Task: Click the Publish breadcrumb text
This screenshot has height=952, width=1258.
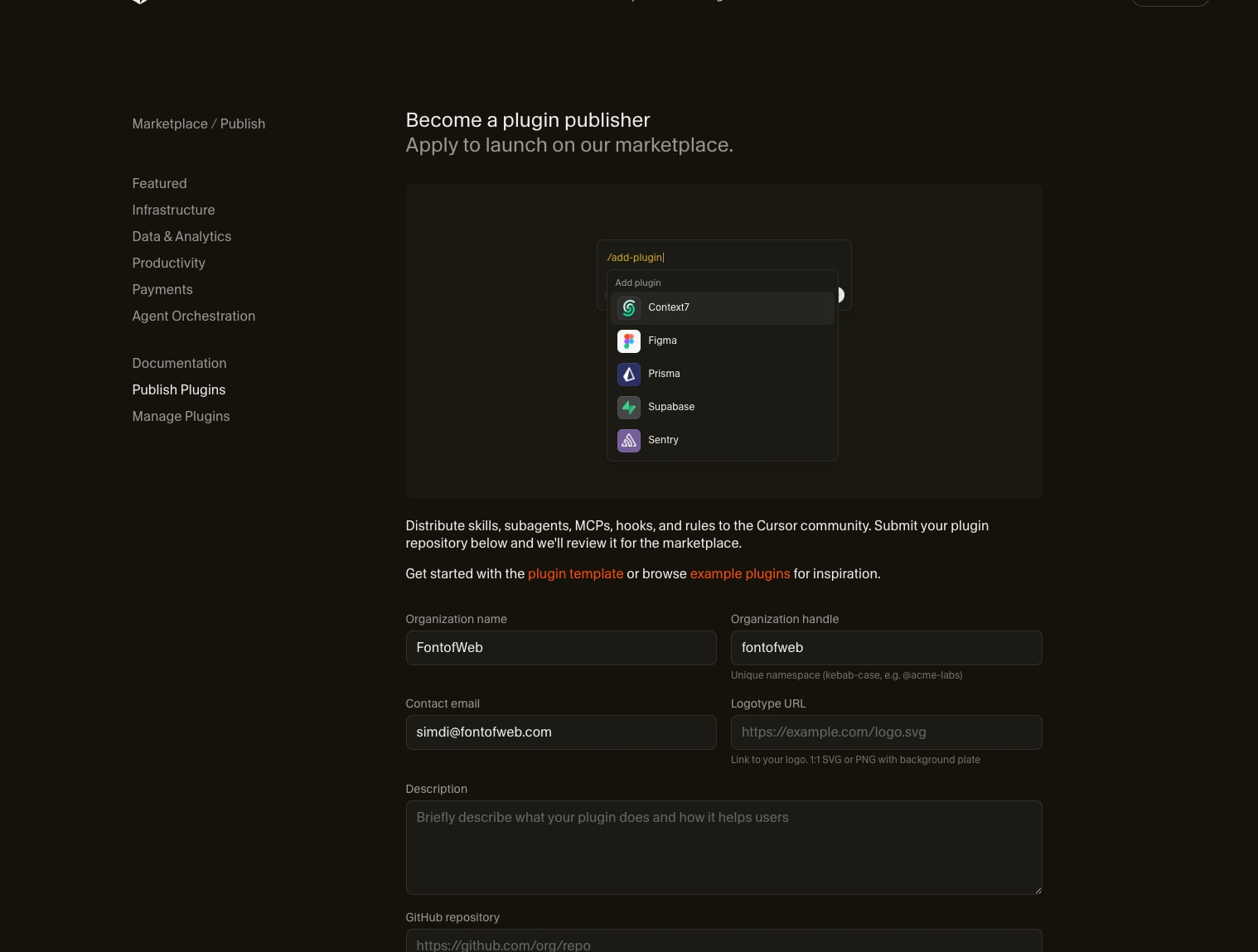Action: (243, 123)
